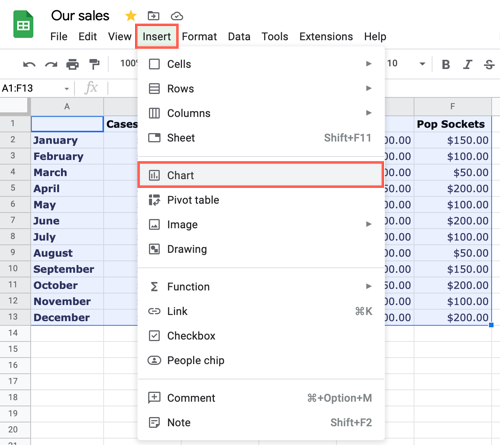The width and height of the screenshot is (500, 445).
Task: Print the spreadsheet
Action: coord(72,64)
